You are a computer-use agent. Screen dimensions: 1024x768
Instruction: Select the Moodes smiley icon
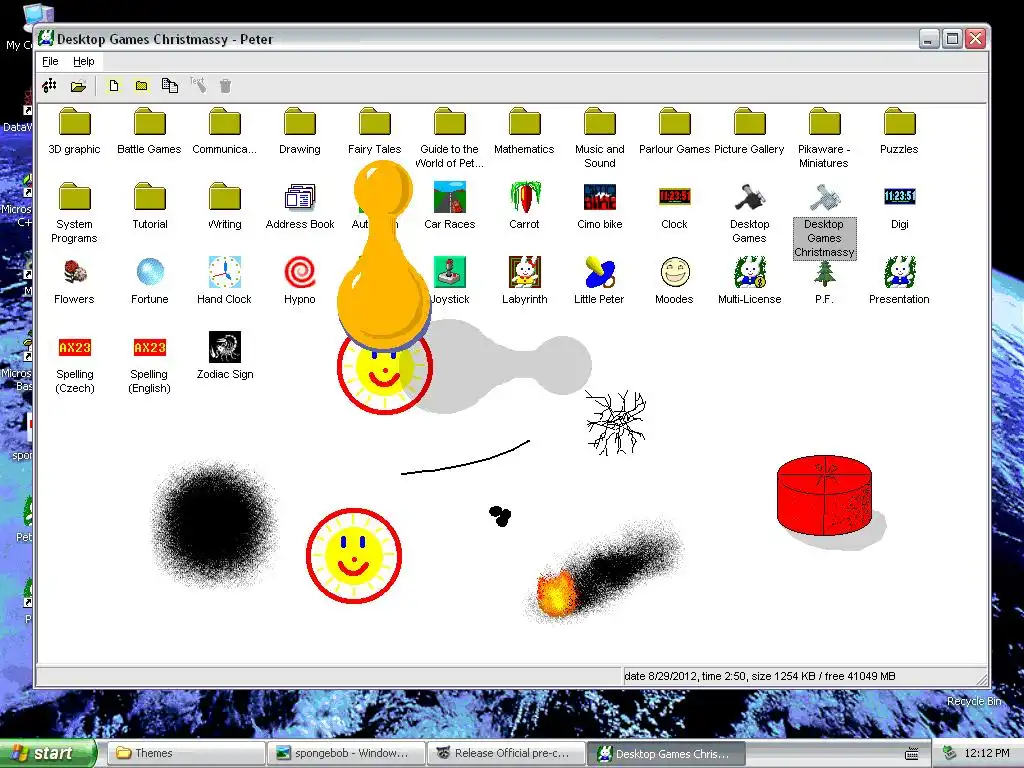pyautogui.click(x=675, y=272)
